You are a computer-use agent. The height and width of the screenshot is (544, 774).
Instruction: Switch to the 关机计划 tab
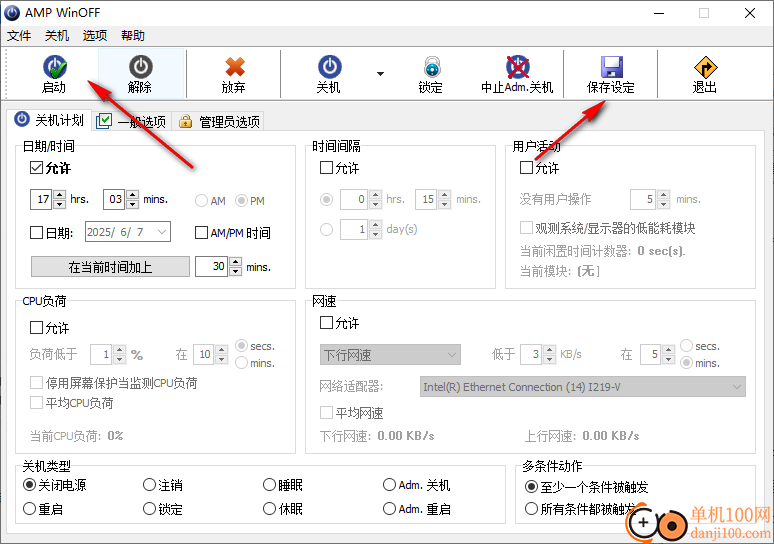(49, 120)
